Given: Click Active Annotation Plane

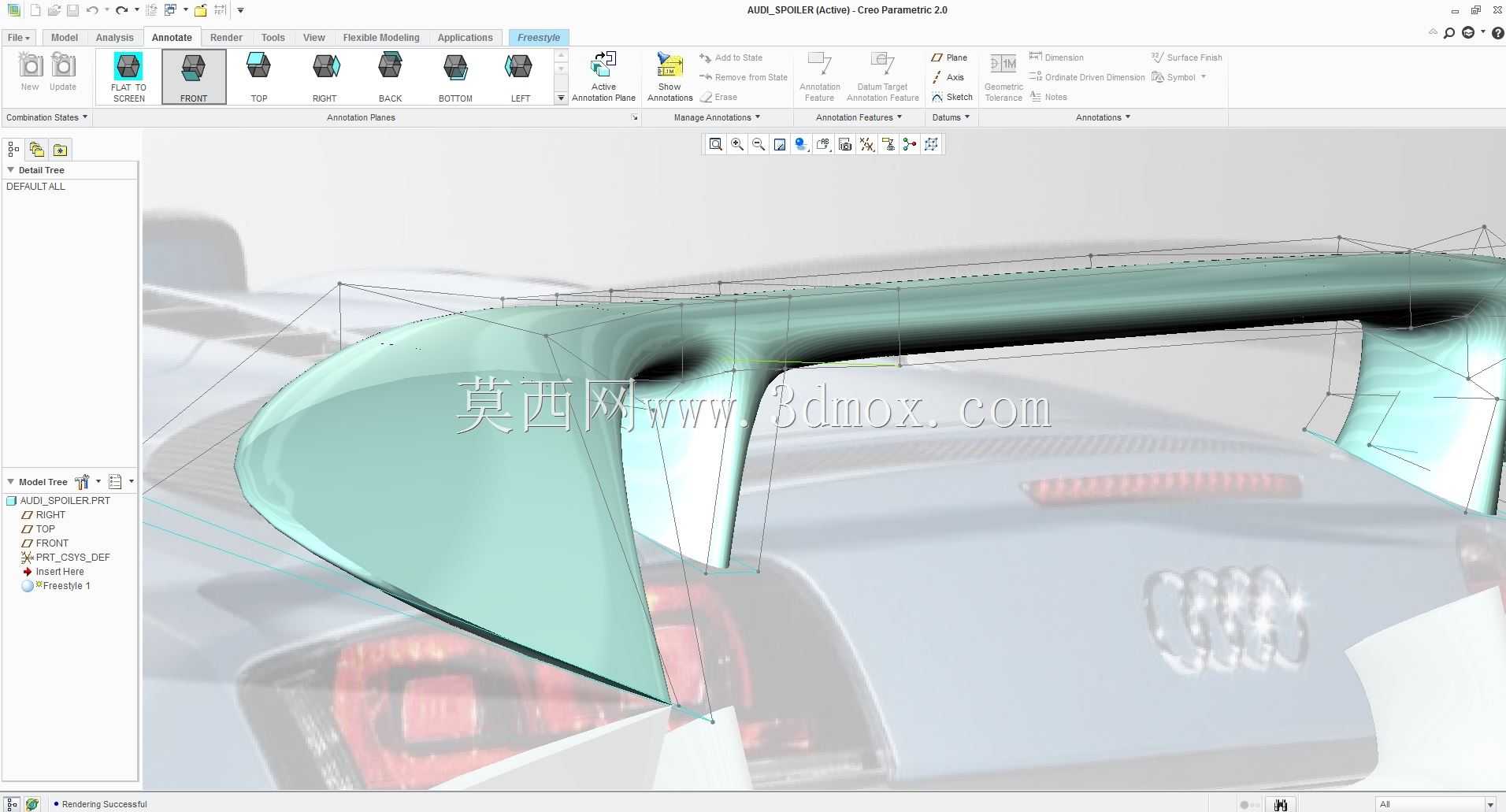Looking at the screenshot, I should click(603, 76).
